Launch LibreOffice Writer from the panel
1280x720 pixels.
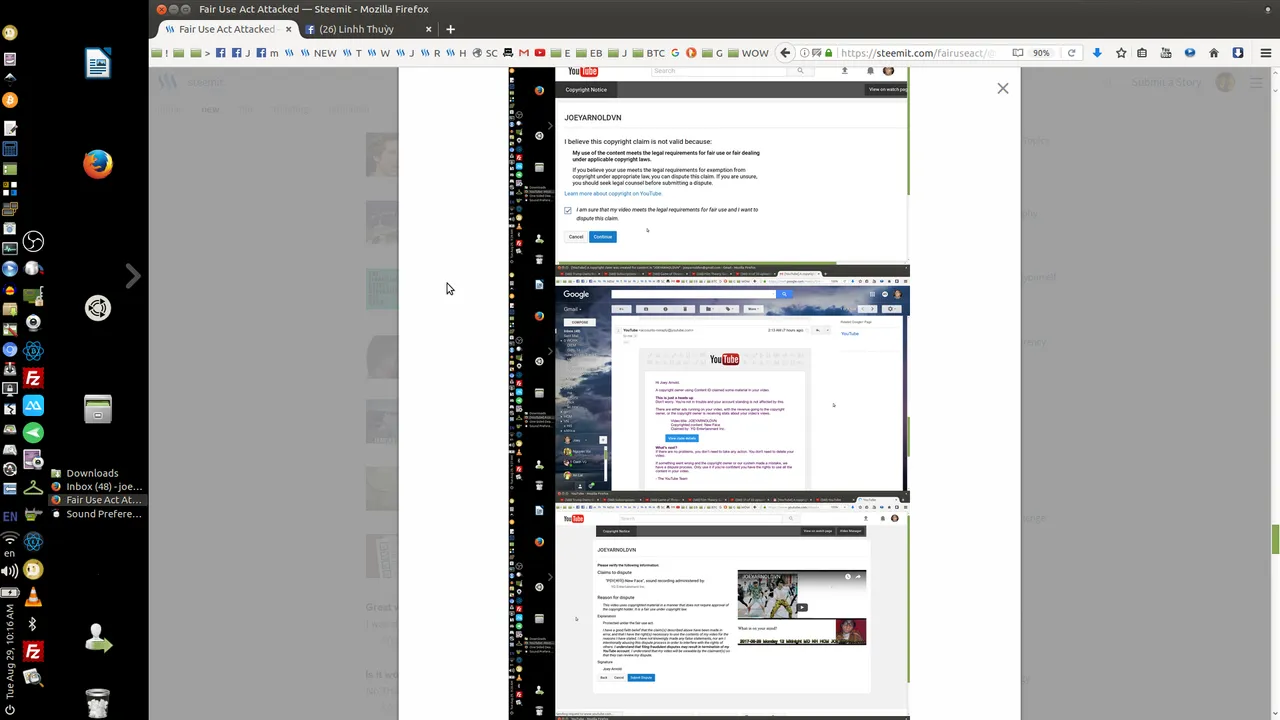pos(98,64)
